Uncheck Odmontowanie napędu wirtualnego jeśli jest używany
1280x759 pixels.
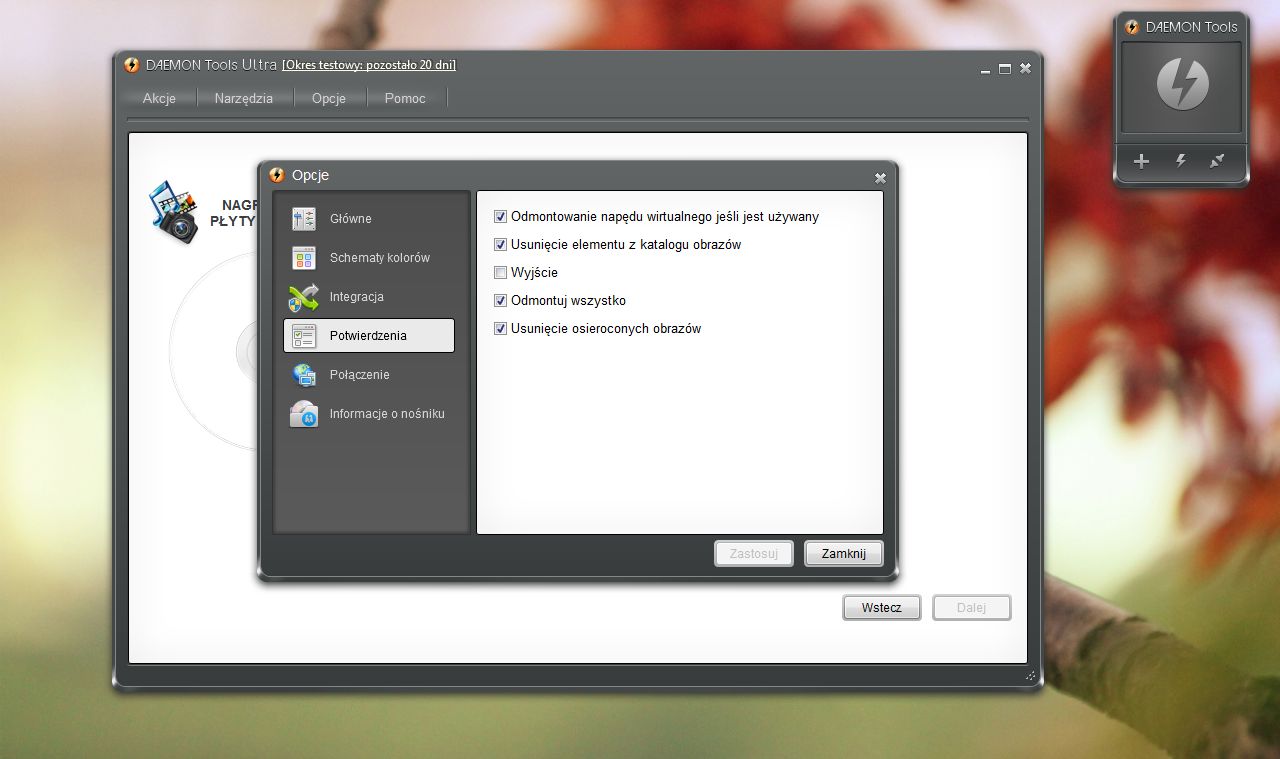[501, 216]
